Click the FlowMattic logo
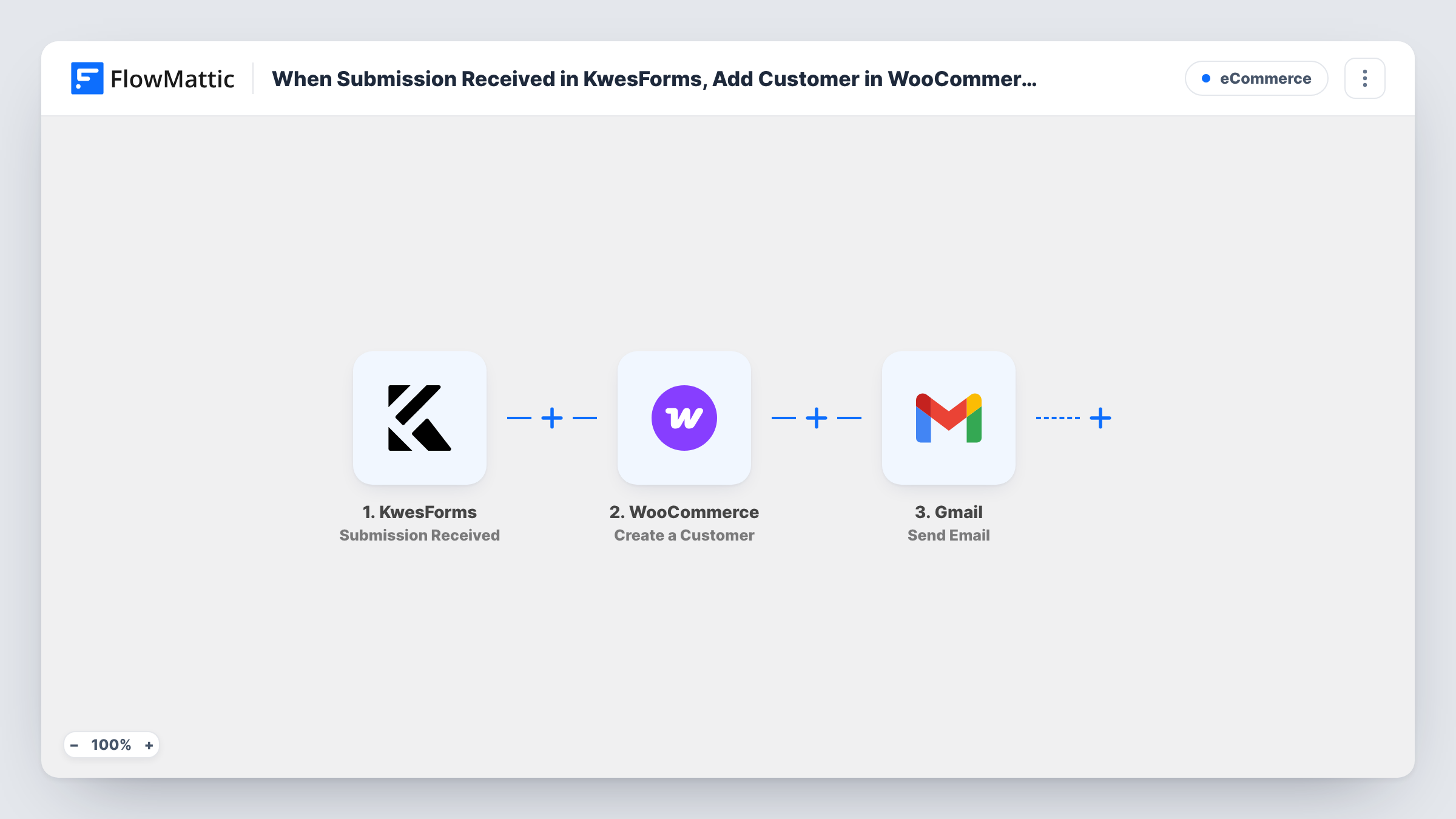The image size is (1456, 819). [x=153, y=78]
